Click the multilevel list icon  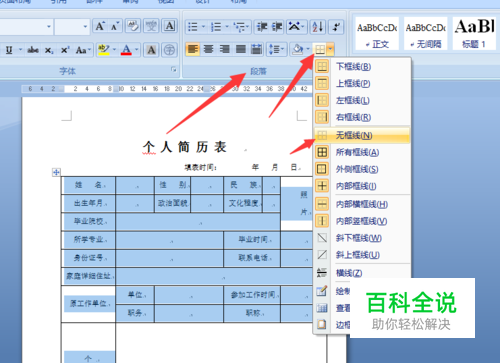[x=239, y=27]
